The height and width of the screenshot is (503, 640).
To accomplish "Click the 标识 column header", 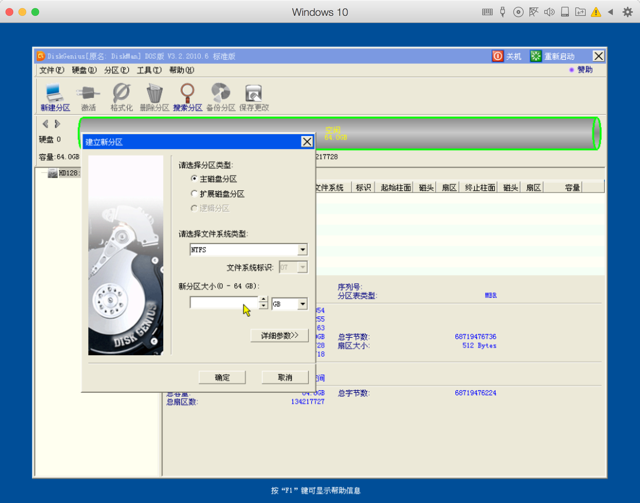I will (363, 187).
